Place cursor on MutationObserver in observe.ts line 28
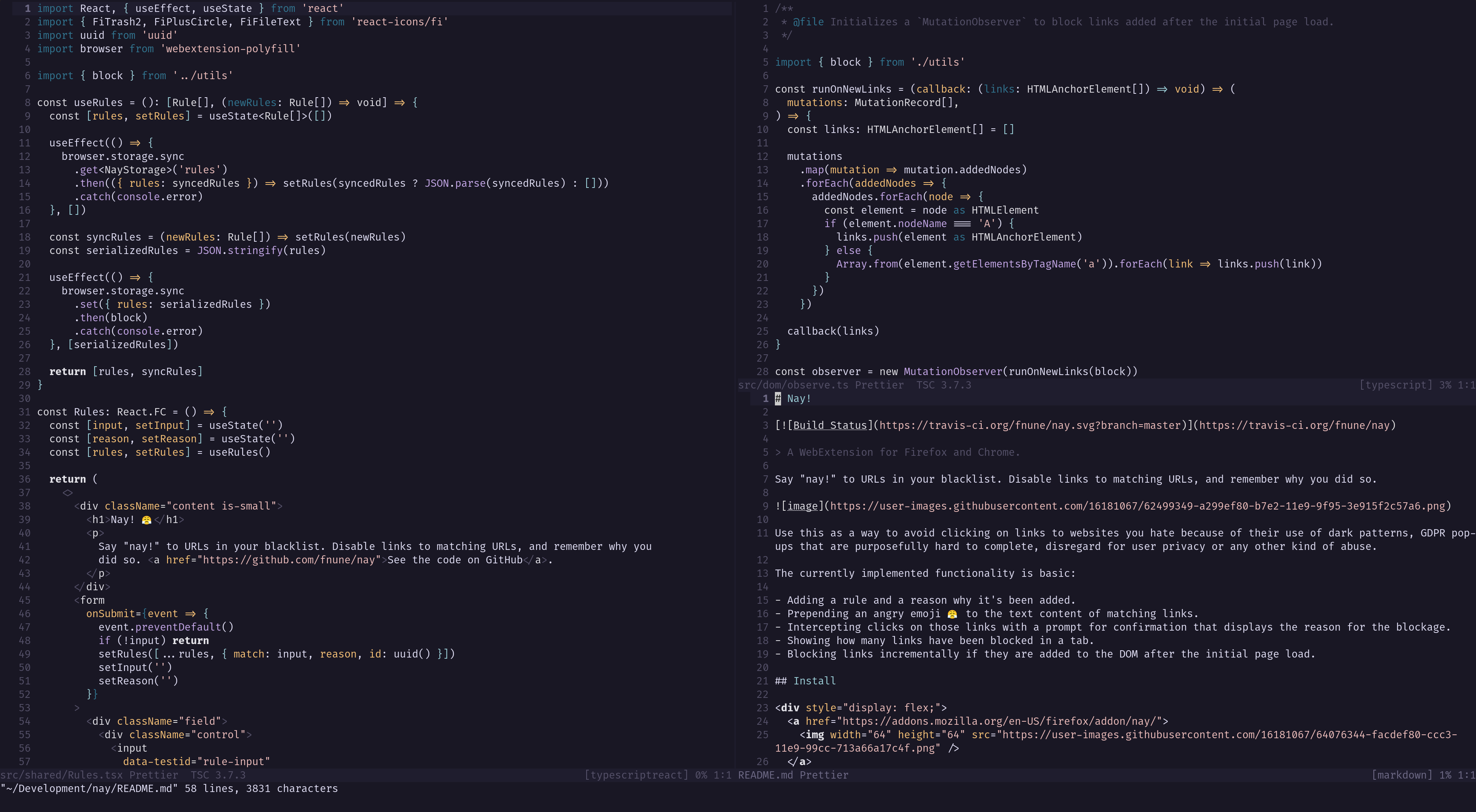 (953, 371)
